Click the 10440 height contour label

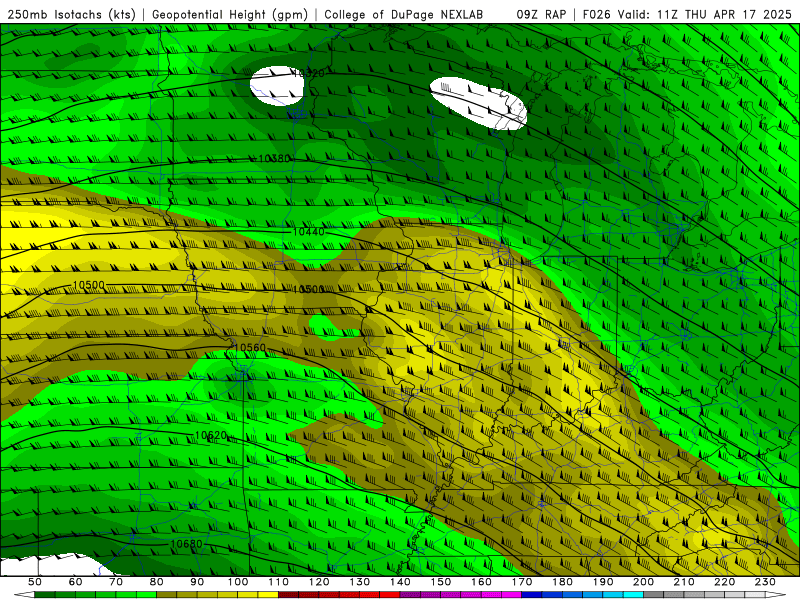[309, 232]
